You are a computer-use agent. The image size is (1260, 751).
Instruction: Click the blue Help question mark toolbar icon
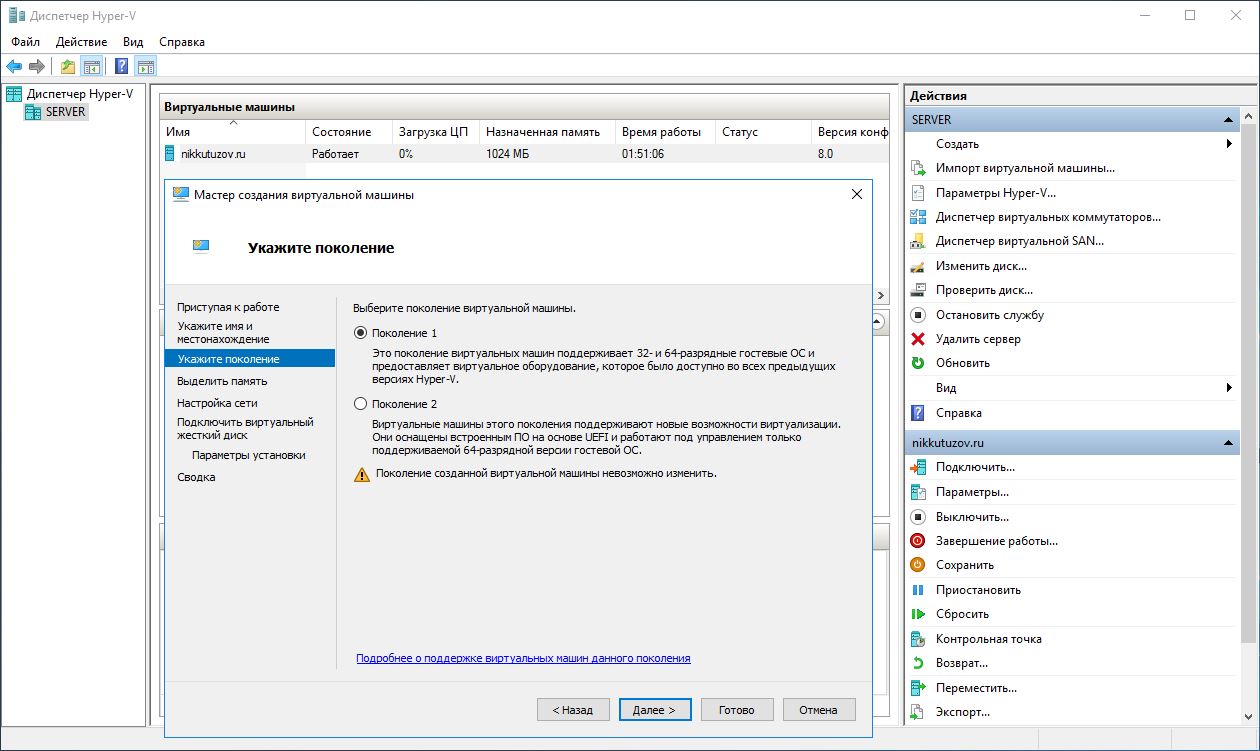(121, 67)
